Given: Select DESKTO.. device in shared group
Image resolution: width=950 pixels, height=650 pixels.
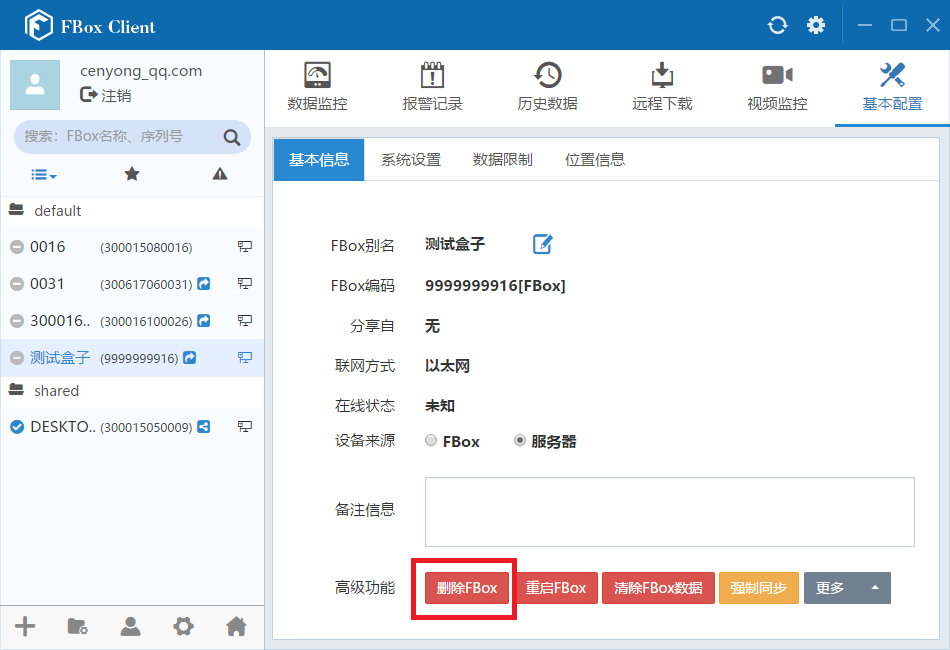Looking at the screenshot, I should (132, 427).
